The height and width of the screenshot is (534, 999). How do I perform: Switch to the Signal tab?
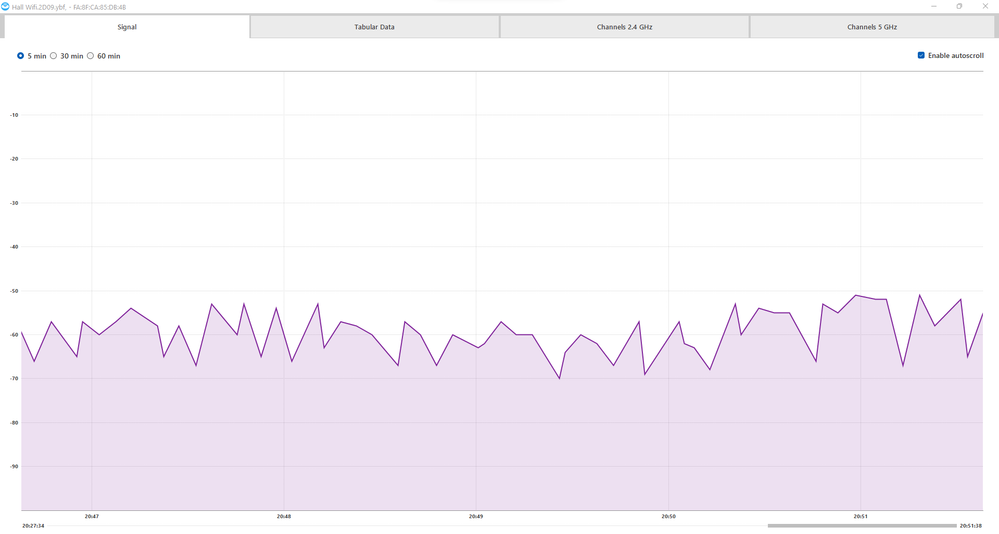[126, 27]
